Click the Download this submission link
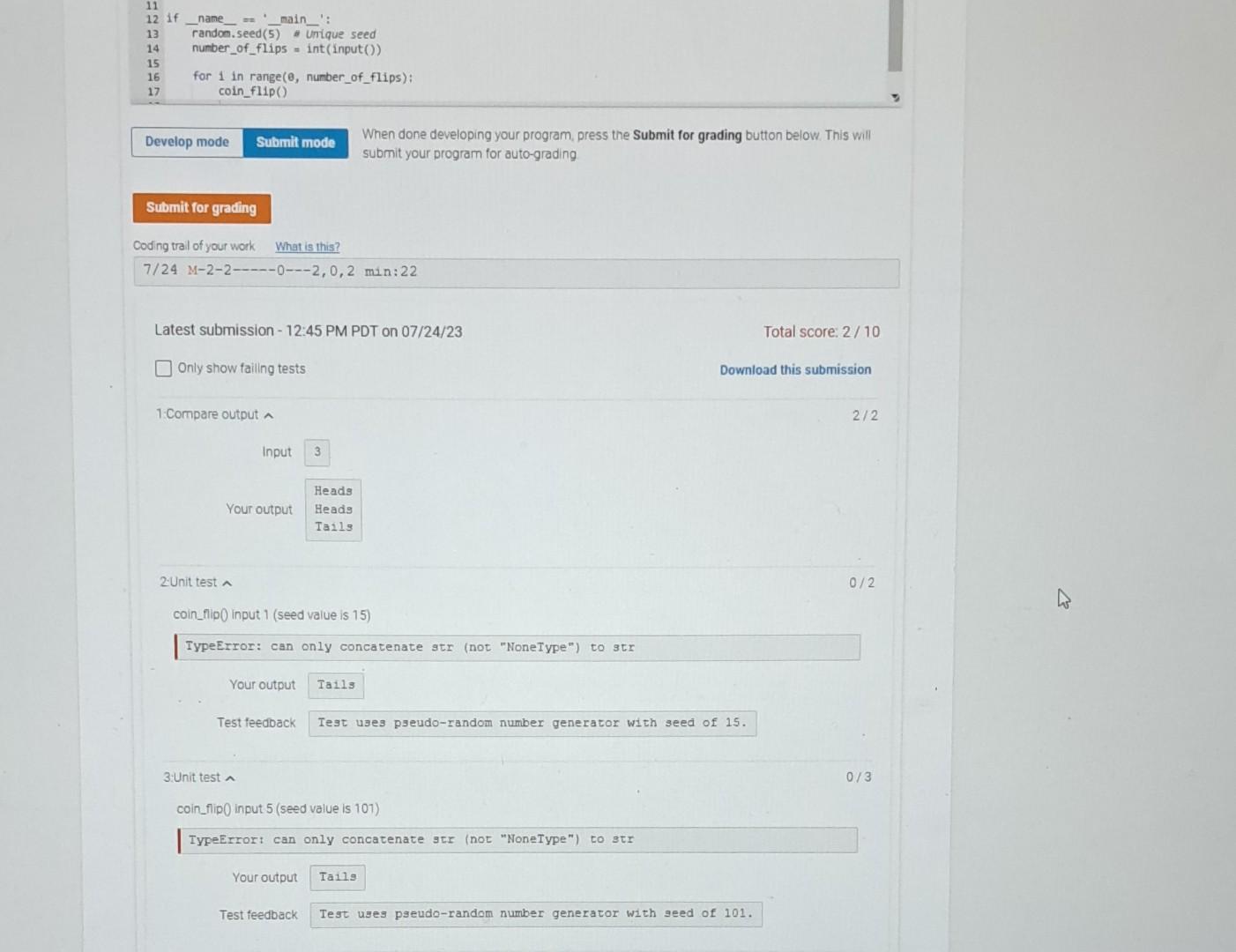This screenshot has height=952, width=1236. point(795,369)
